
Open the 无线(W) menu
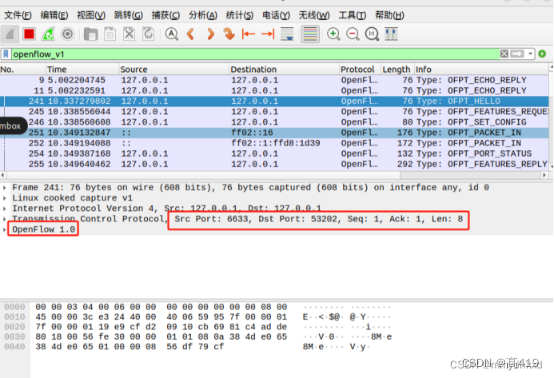point(314,15)
